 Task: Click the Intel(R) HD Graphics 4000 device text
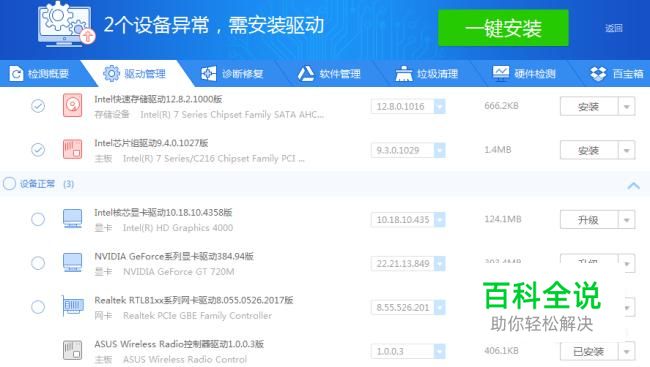pyautogui.click(x=178, y=228)
